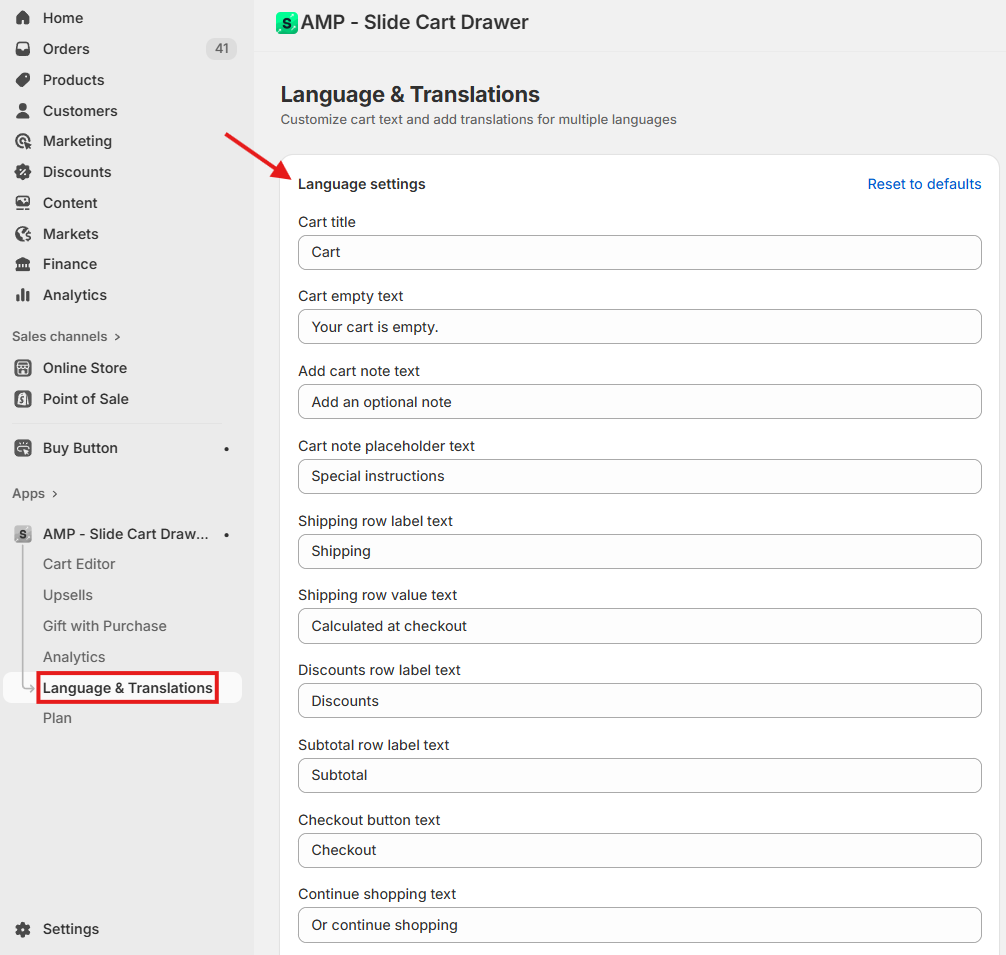The image size is (1006, 955).
Task: Click the Markets globe icon
Action: [23, 233]
